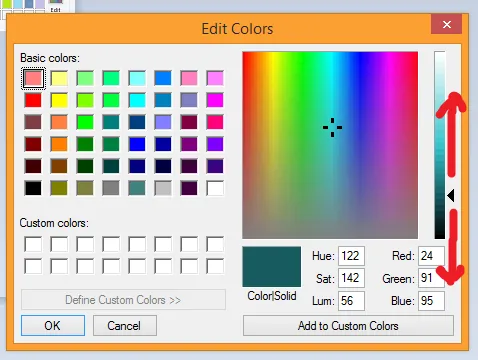The image size is (478, 360).
Task: Click the Lum value field
Action: tap(351, 301)
